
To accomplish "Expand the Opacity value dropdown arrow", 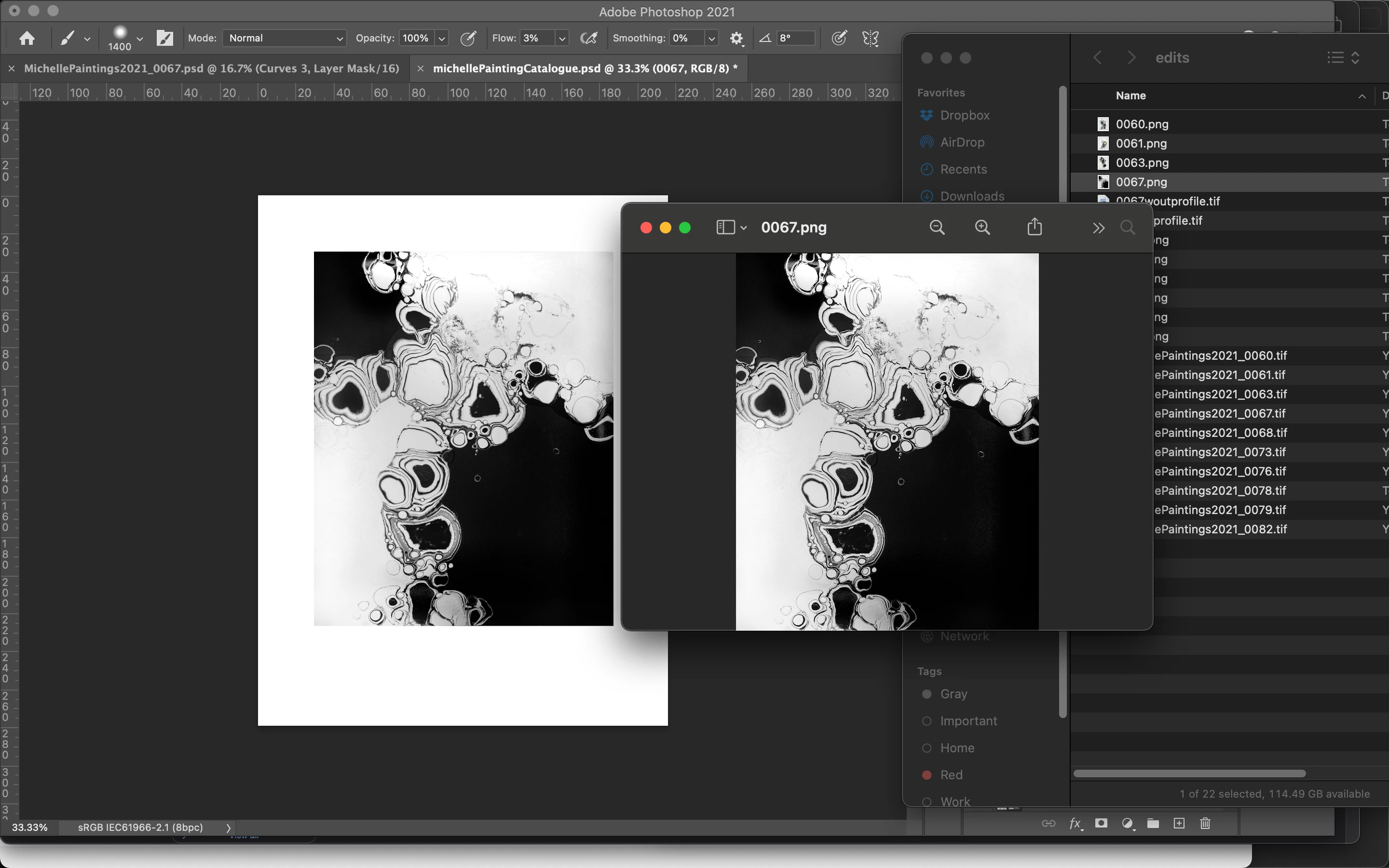I will (x=441, y=39).
